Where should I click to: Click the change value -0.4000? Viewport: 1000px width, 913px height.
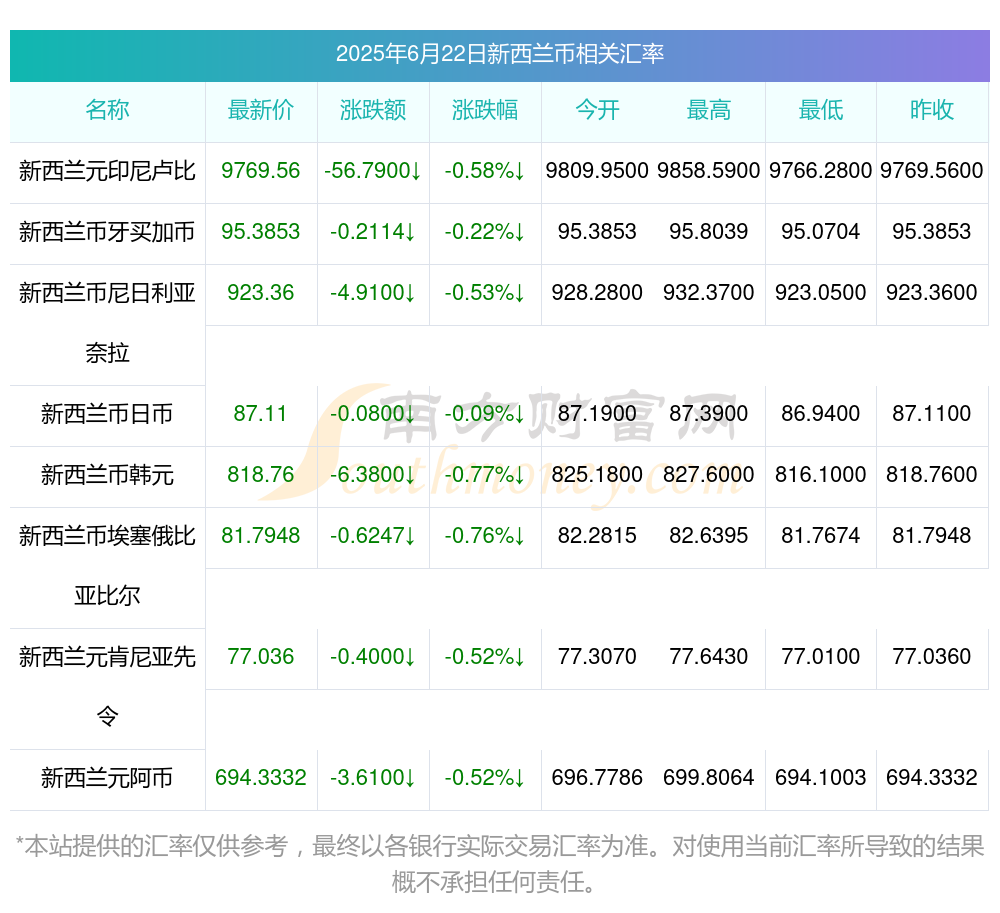373,657
